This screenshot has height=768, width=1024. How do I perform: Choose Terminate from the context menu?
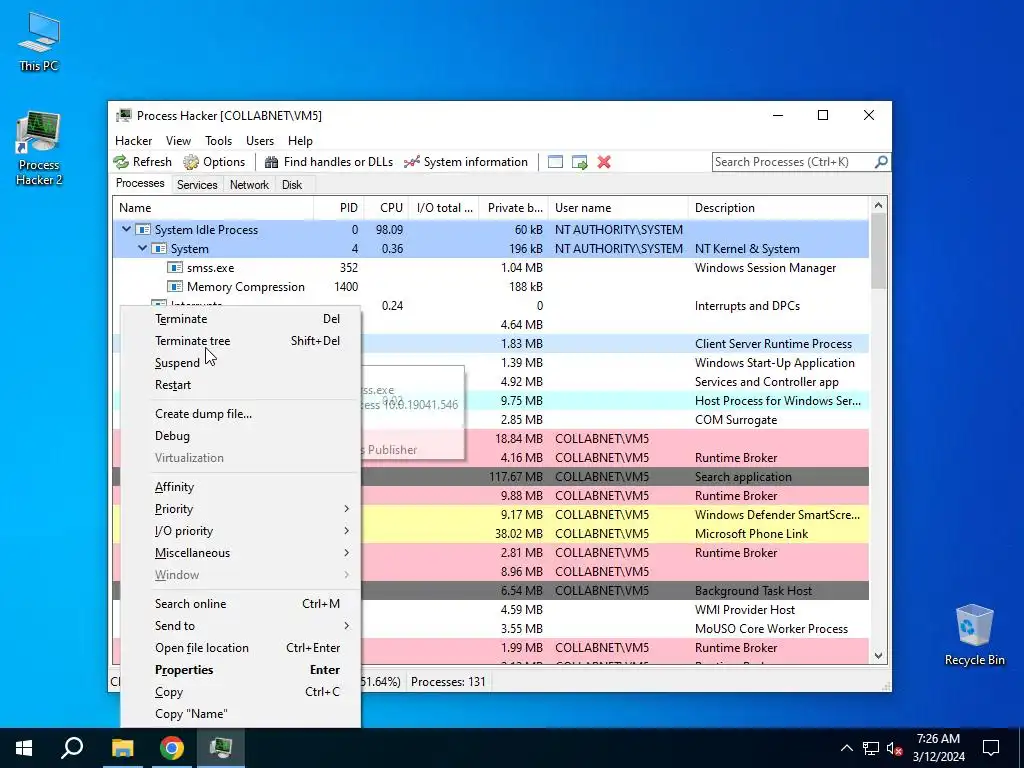pyautogui.click(x=241, y=319)
